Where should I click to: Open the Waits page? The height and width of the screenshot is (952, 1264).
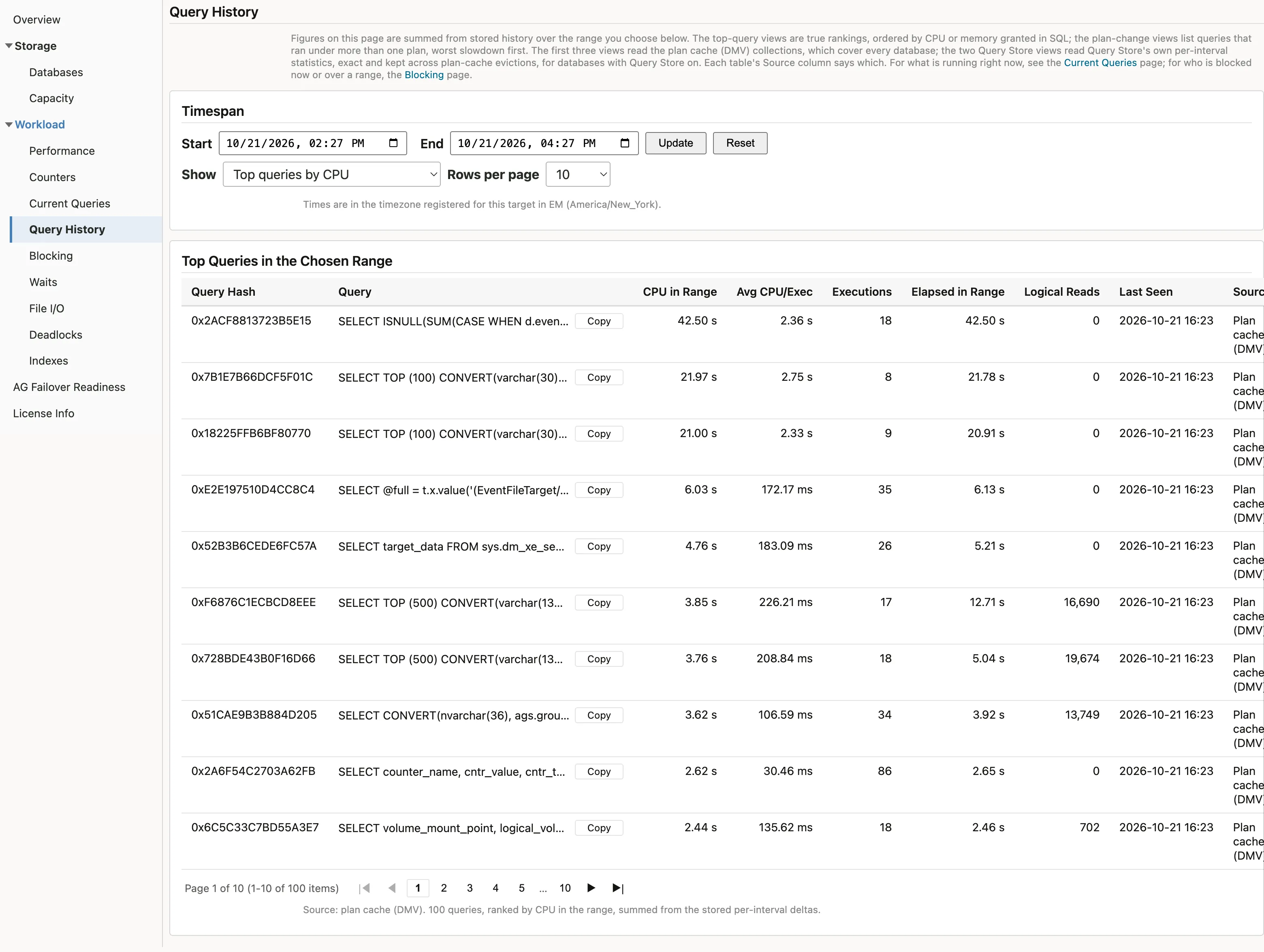click(43, 282)
